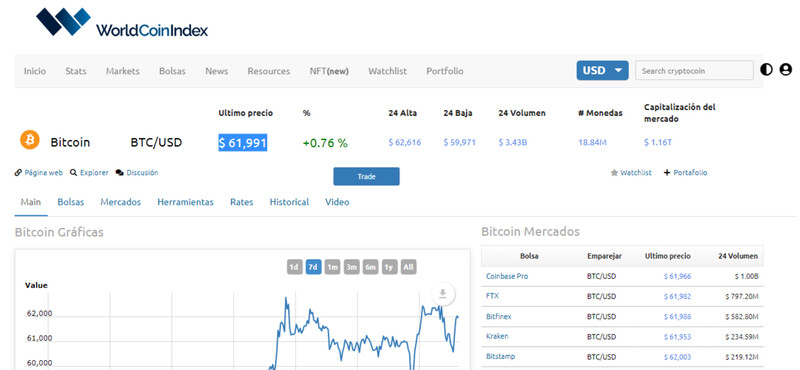Open Watchlist in top navigation bar
This screenshot has height=370, width=800.
coord(388,71)
